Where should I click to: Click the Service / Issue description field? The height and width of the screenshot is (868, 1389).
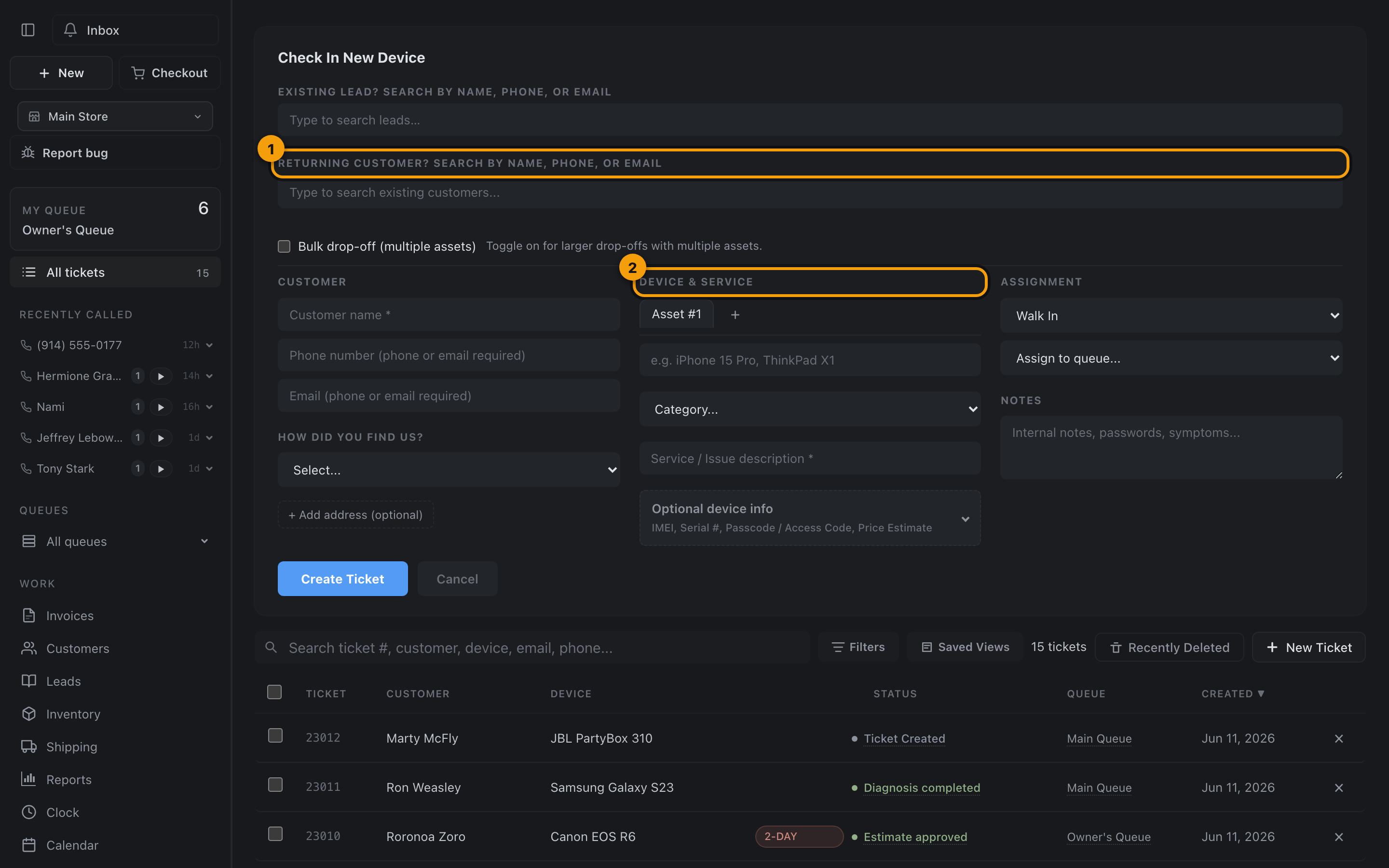pos(810,458)
